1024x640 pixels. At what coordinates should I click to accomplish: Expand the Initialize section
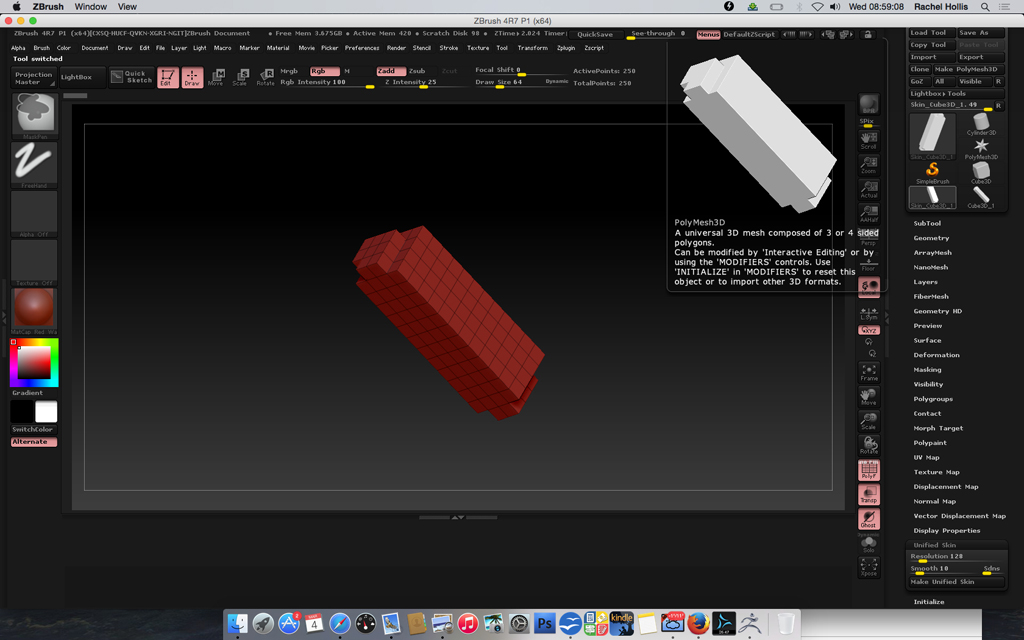tap(929, 602)
